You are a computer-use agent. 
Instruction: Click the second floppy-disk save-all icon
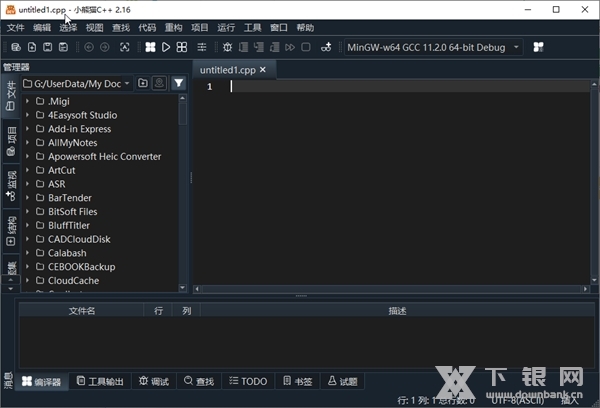point(63,47)
